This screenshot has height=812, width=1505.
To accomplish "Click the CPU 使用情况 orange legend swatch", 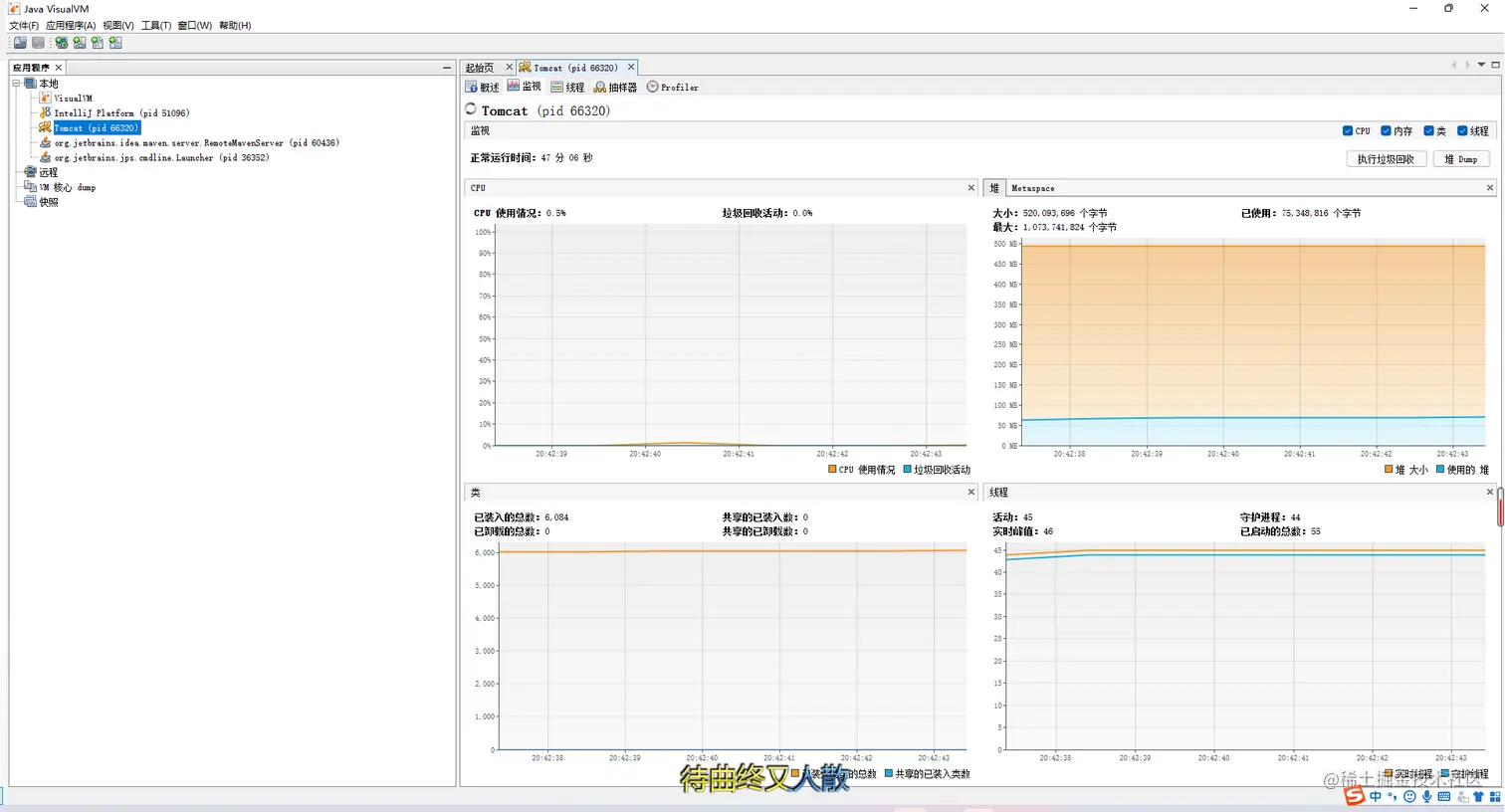I will [x=832, y=470].
